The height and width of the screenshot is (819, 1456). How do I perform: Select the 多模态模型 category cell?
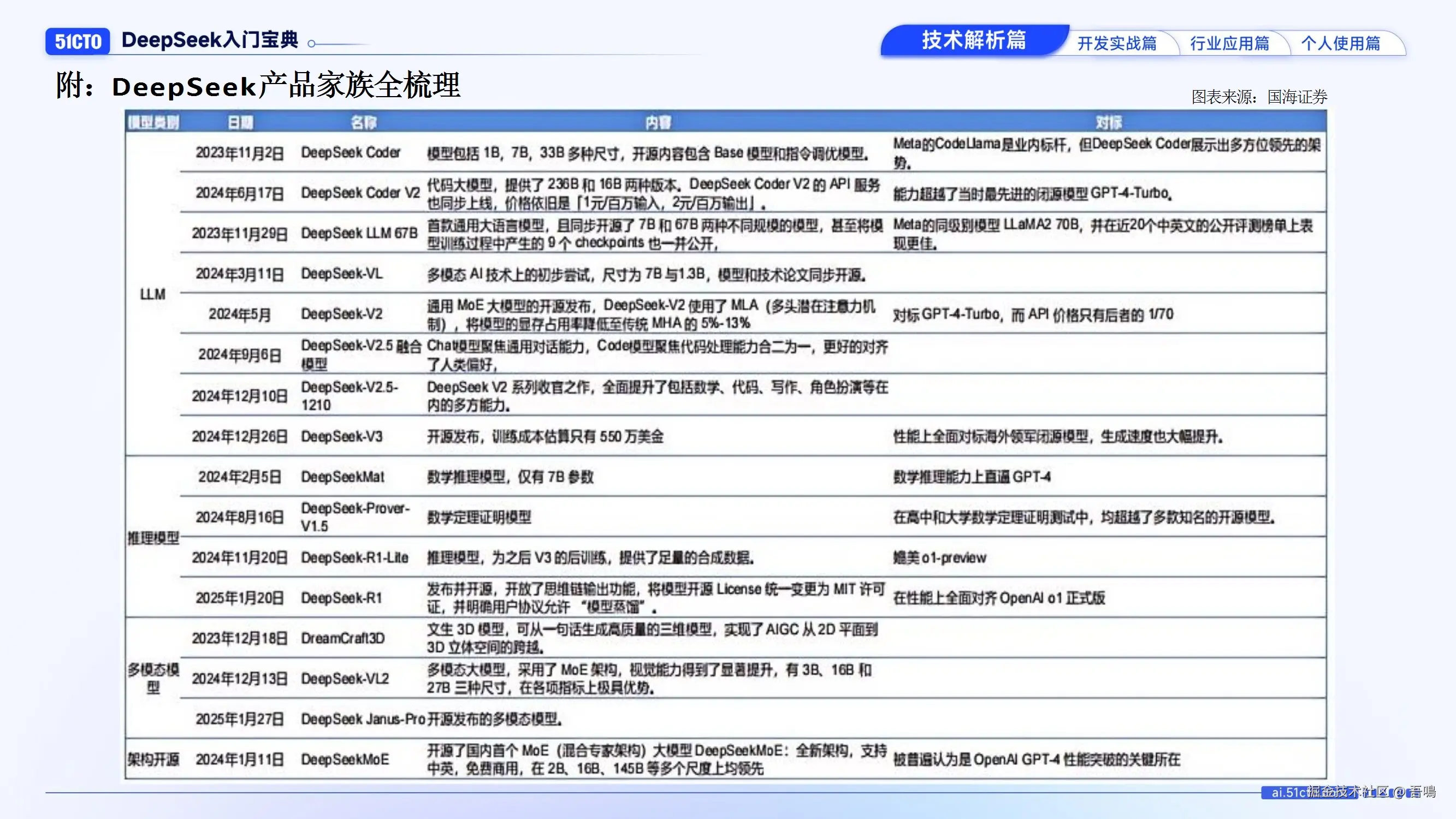coord(152,678)
